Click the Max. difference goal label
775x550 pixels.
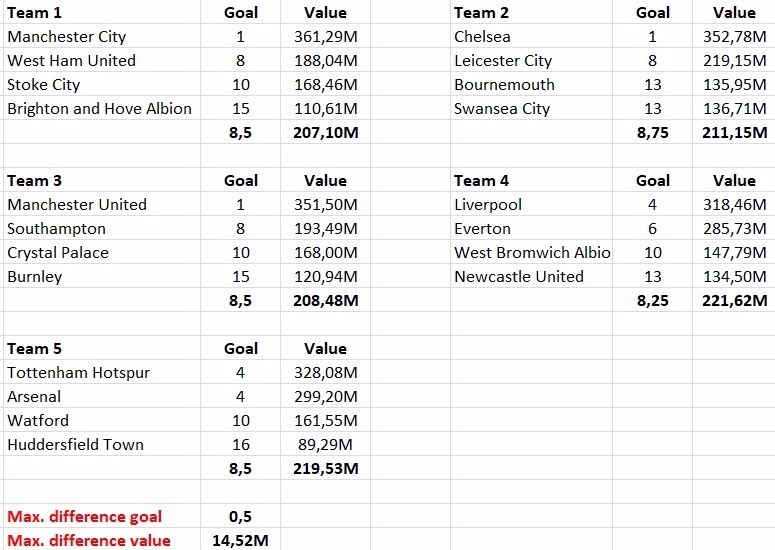pyautogui.click(x=85, y=516)
